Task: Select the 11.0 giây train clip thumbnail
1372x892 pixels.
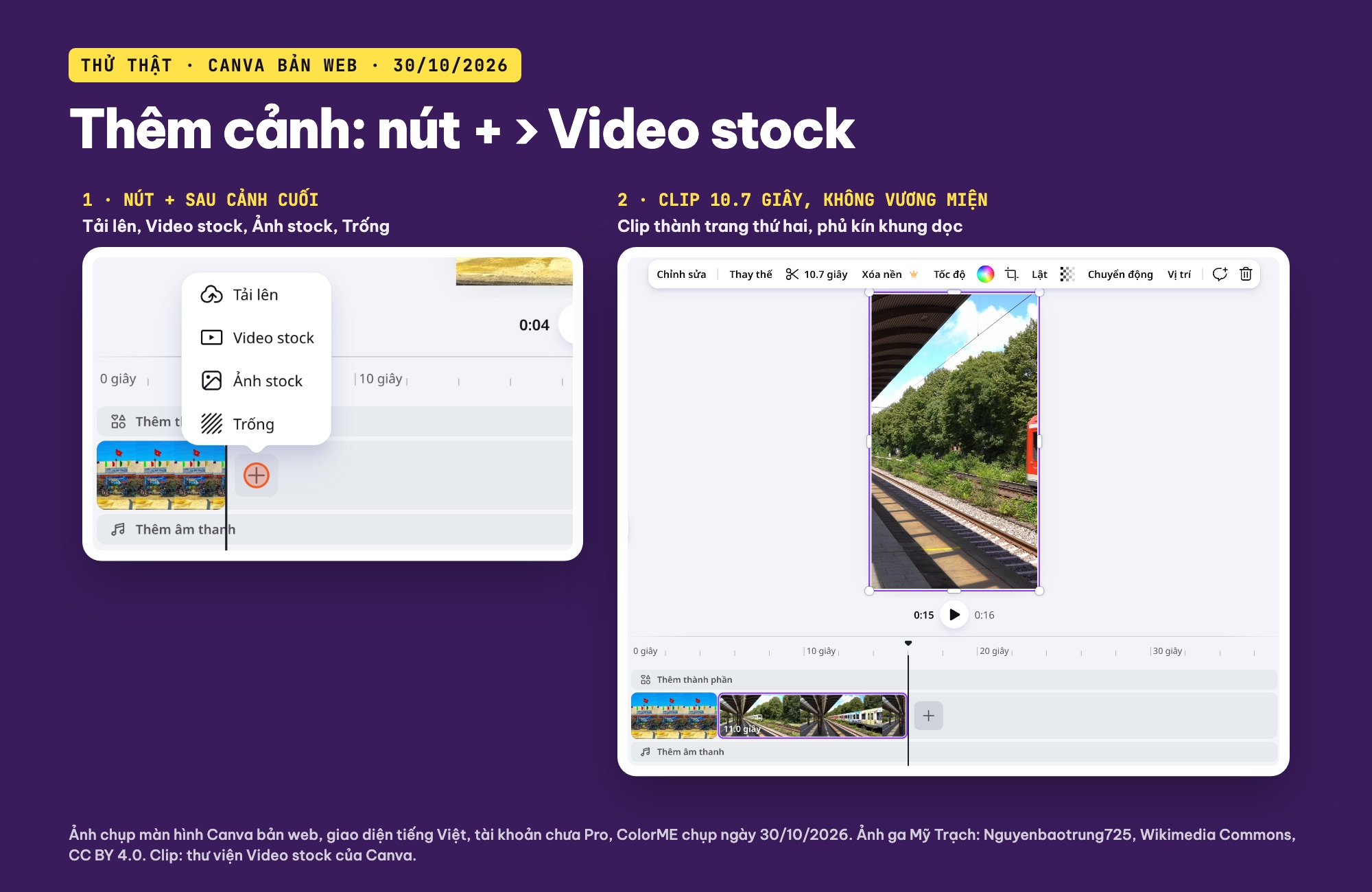Action: pyautogui.click(x=812, y=716)
